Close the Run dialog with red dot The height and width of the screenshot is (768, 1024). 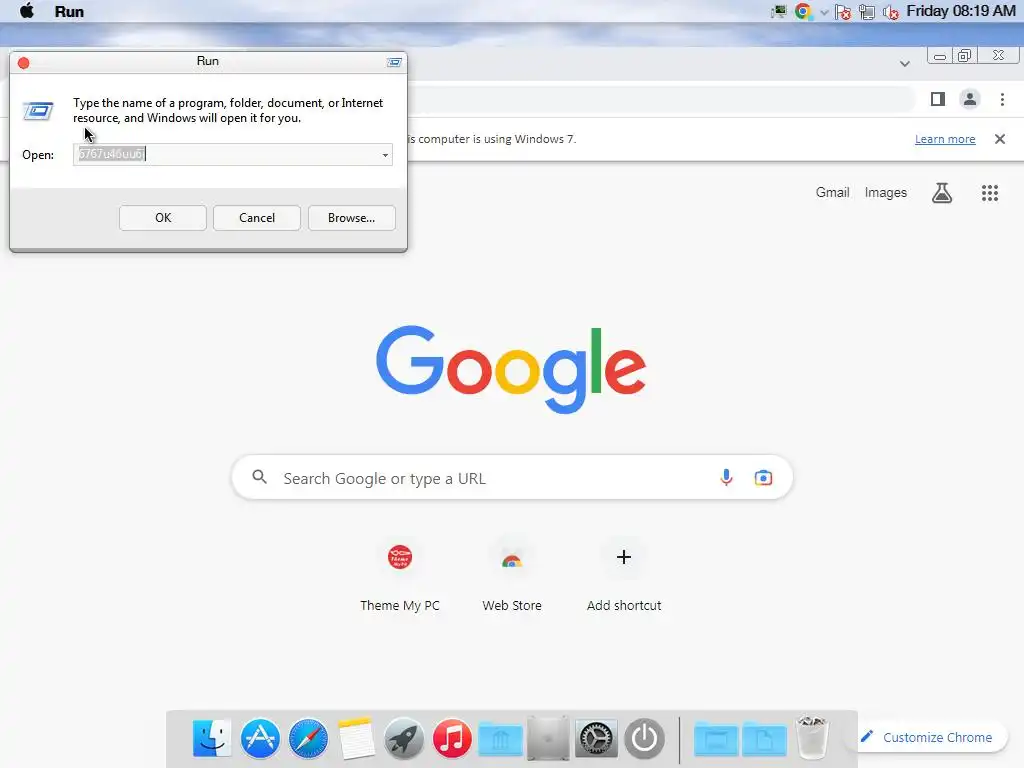tap(24, 63)
